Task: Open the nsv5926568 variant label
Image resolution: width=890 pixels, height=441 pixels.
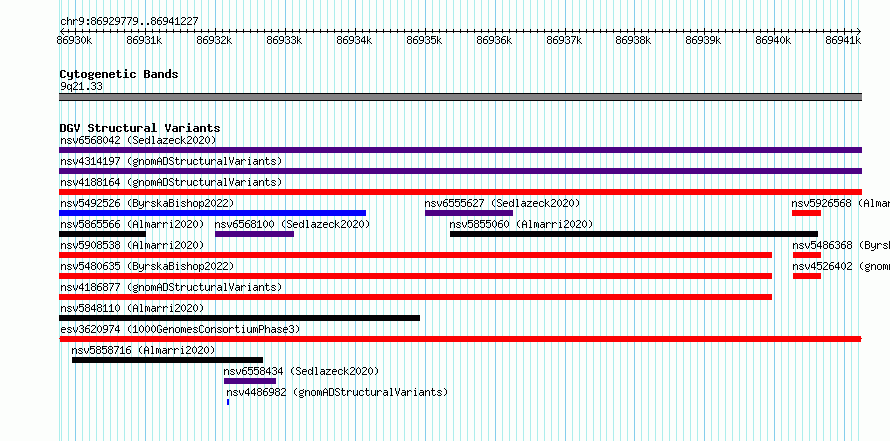Action: pos(841,203)
